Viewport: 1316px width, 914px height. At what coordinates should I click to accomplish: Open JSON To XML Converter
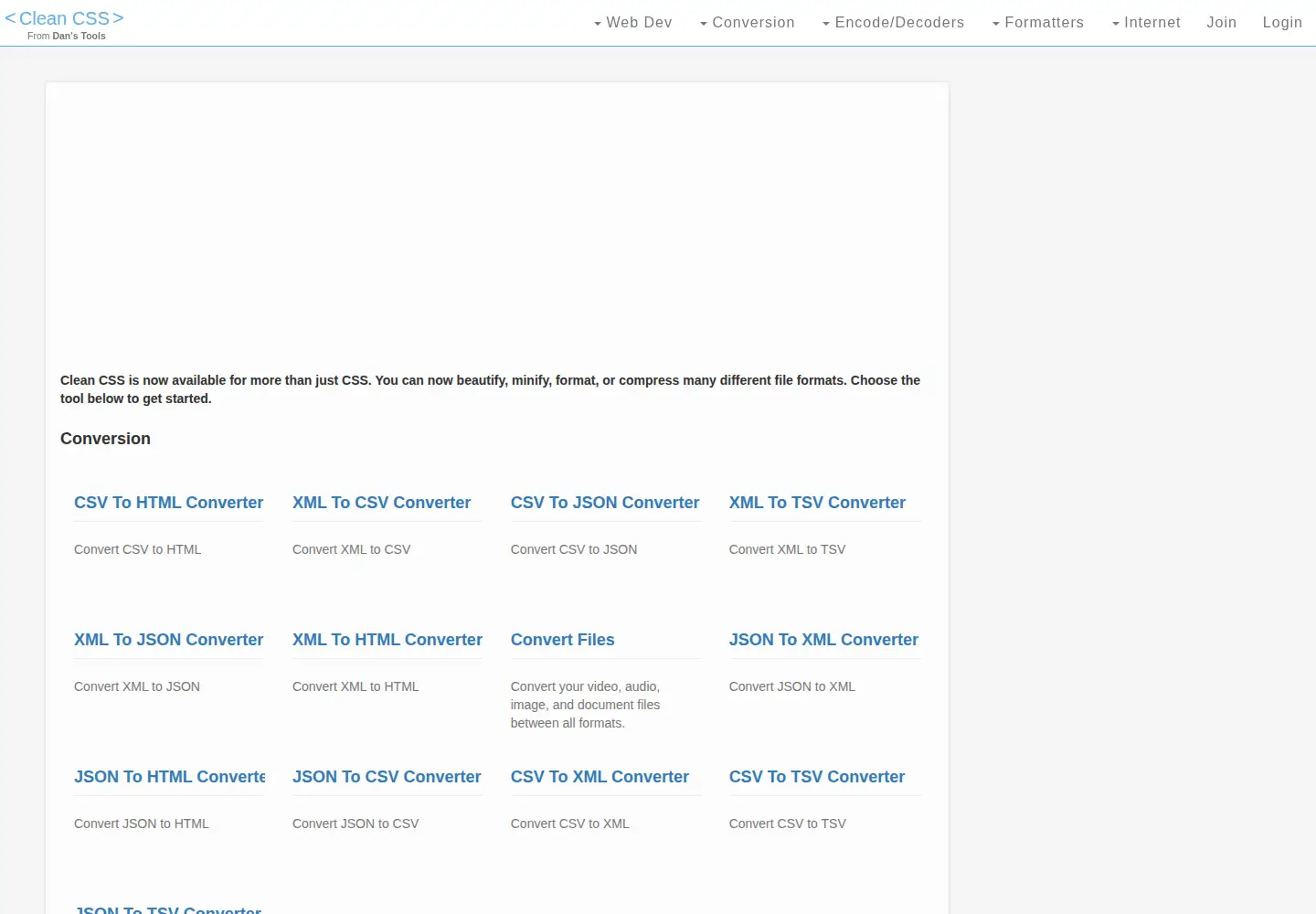pyautogui.click(x=823, y=640)
